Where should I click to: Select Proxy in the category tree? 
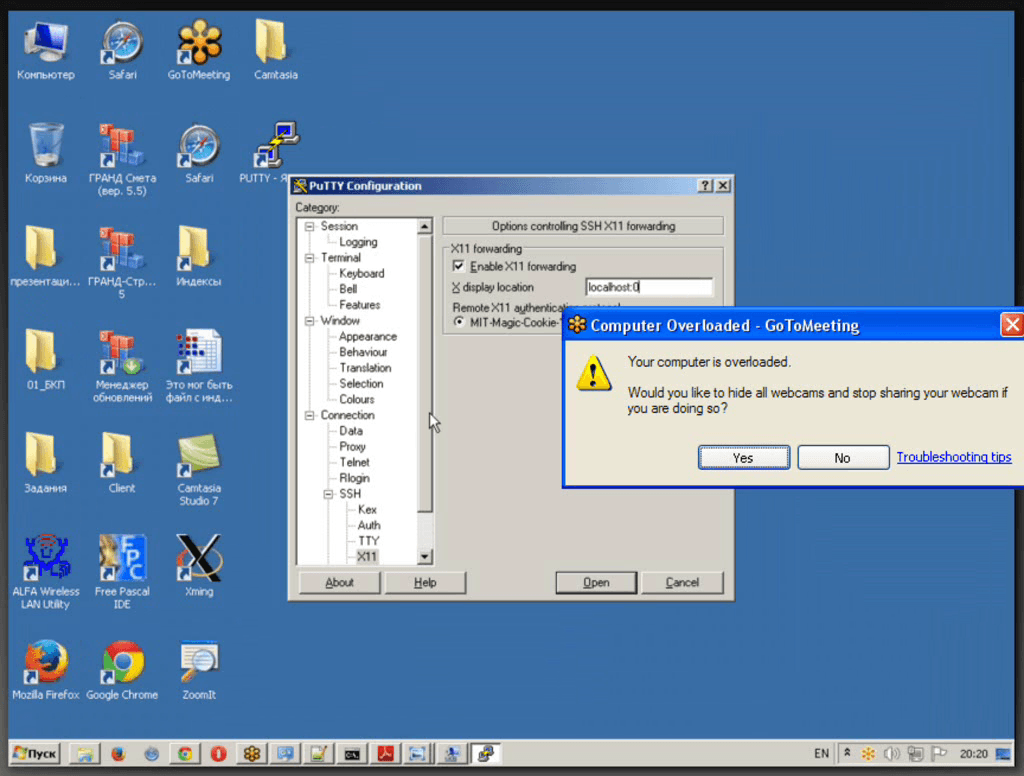coord(352,447)
